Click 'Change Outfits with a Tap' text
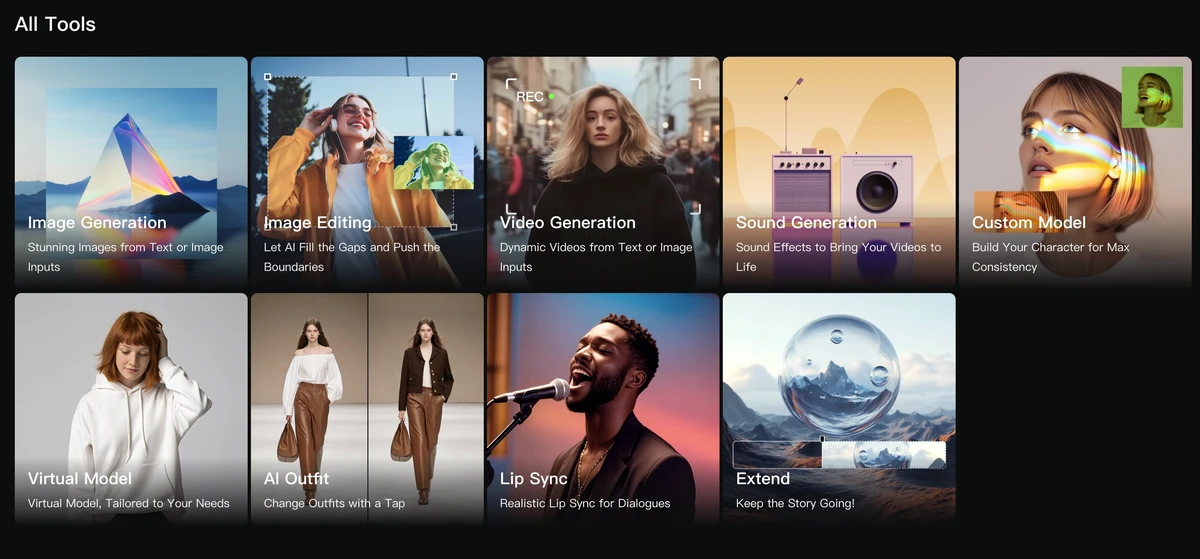The image size is (1200, 559). (x=334, y=503)
